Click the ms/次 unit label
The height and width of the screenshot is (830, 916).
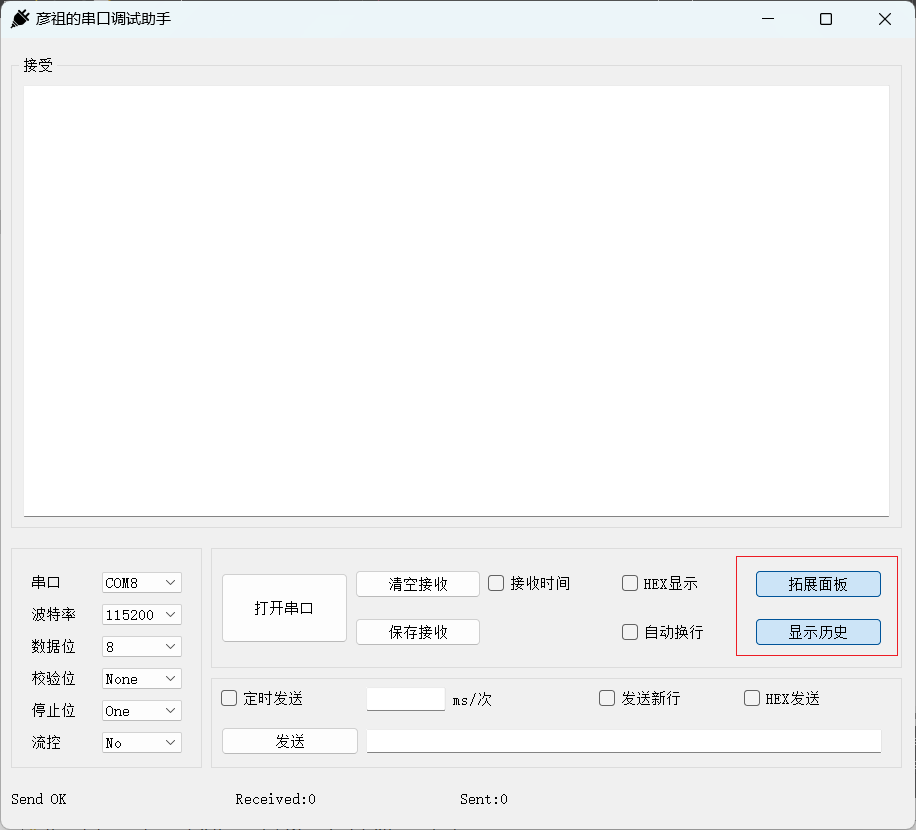point(472,699)
